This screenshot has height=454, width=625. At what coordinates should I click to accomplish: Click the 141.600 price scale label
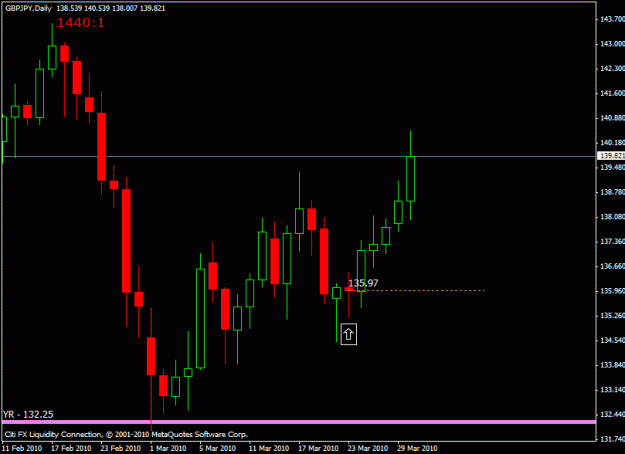point(612,93)
